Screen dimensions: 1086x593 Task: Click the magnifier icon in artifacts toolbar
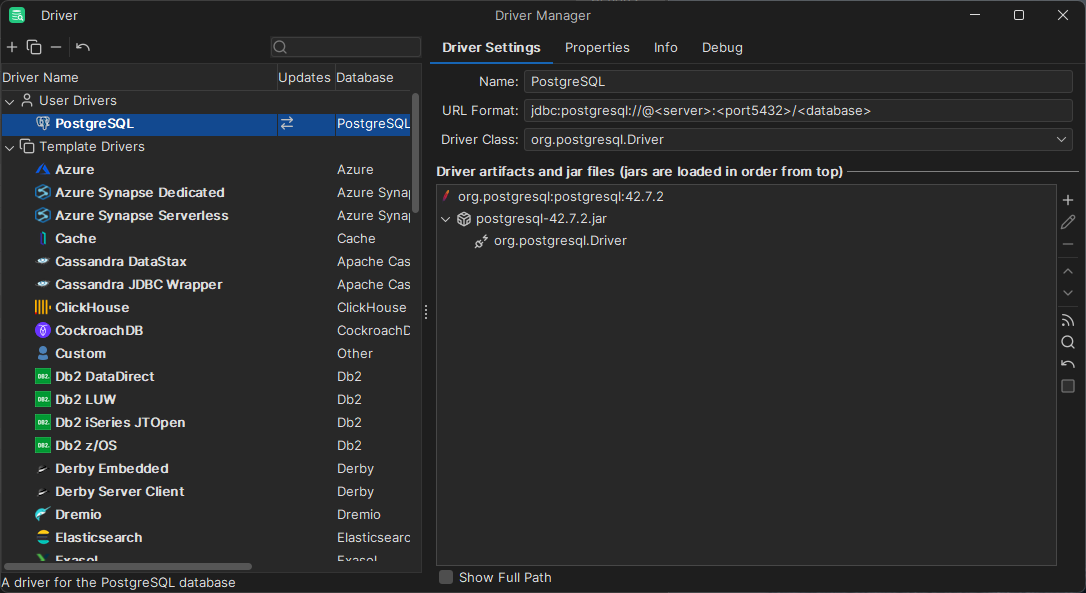pyautogui.click(x=1068, y=342)
